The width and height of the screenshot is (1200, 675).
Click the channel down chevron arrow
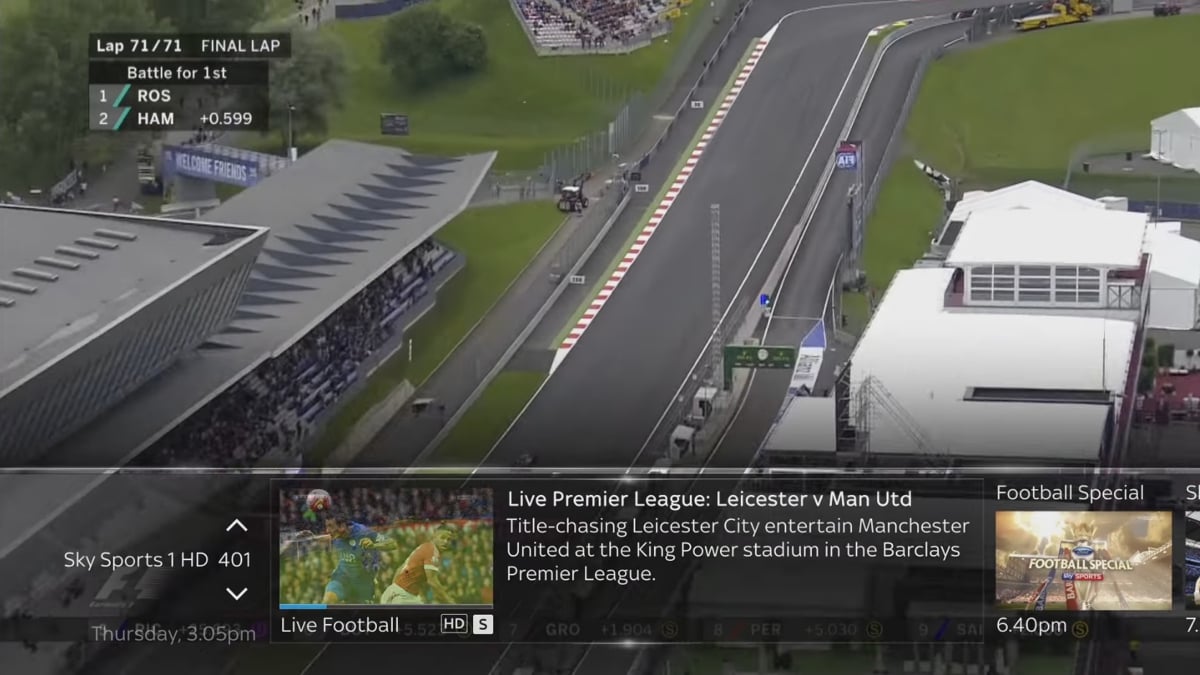[x=236, y=593]
